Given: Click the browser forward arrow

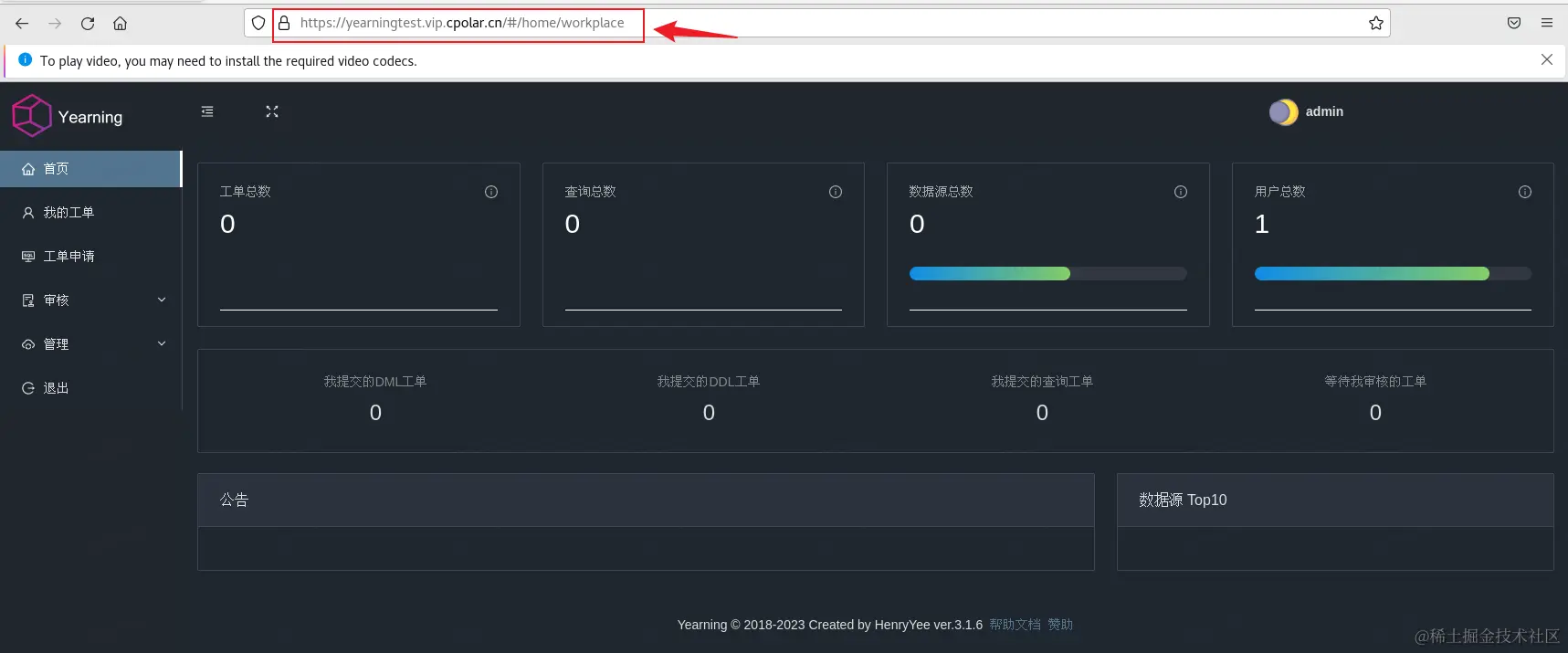Looking at the screenshot, I should 55,24.
